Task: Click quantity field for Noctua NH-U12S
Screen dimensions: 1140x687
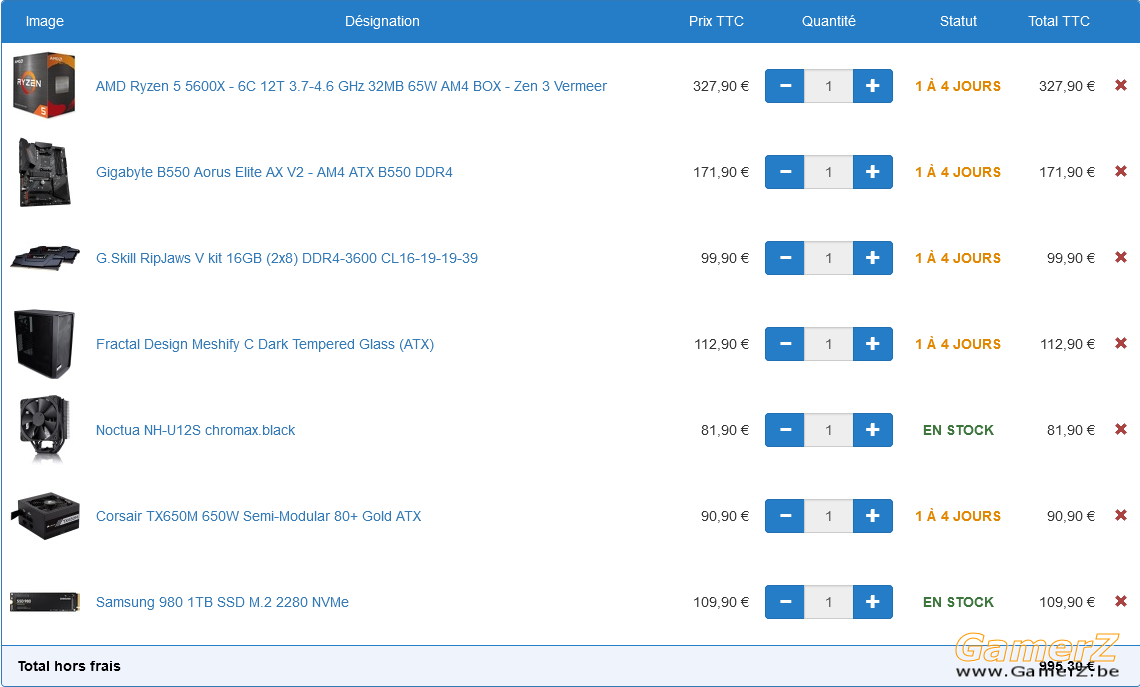Action: coord(829,430)
